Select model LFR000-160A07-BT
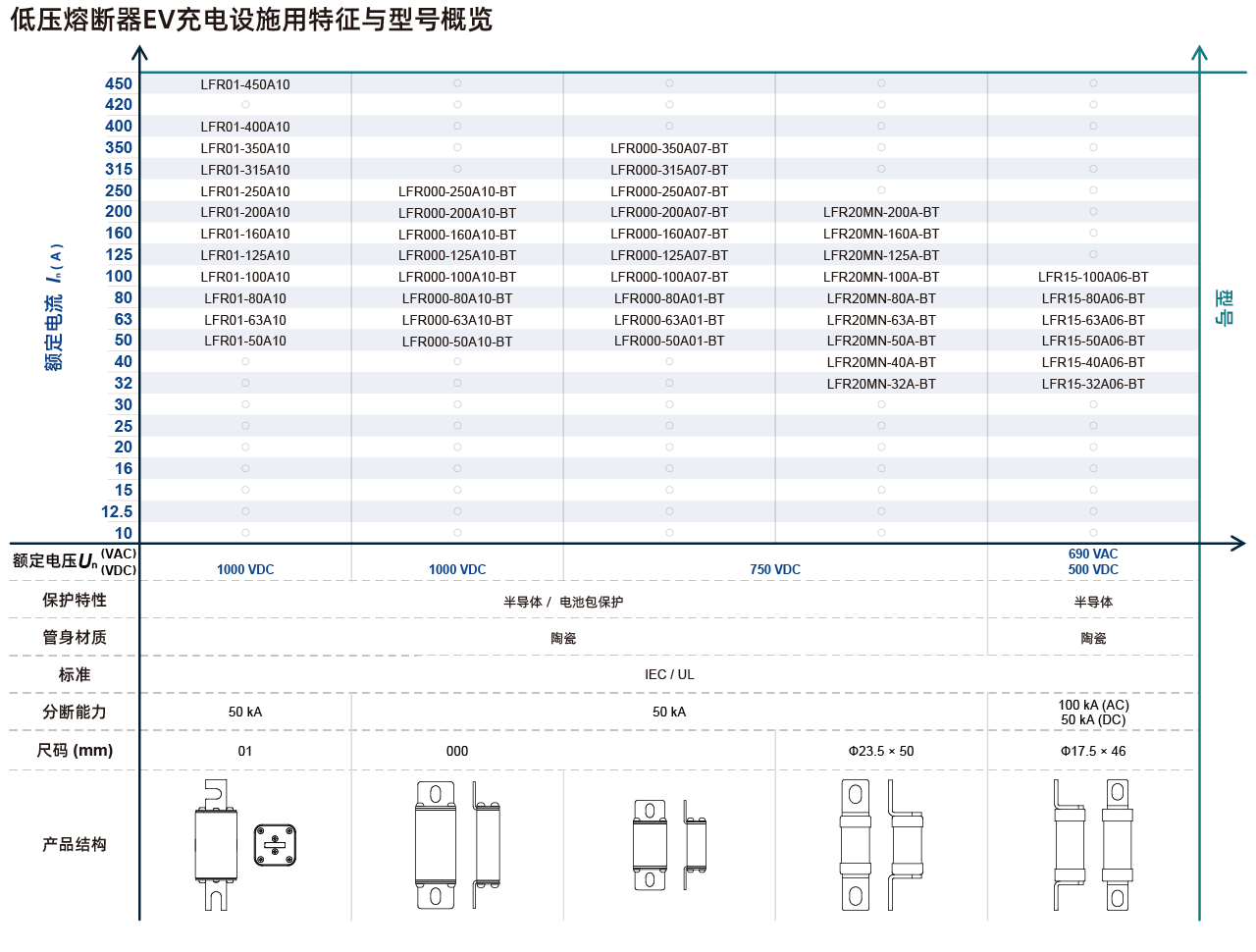Image resolution: width=1256 pixels, height=952 pixels. (669, 234)
